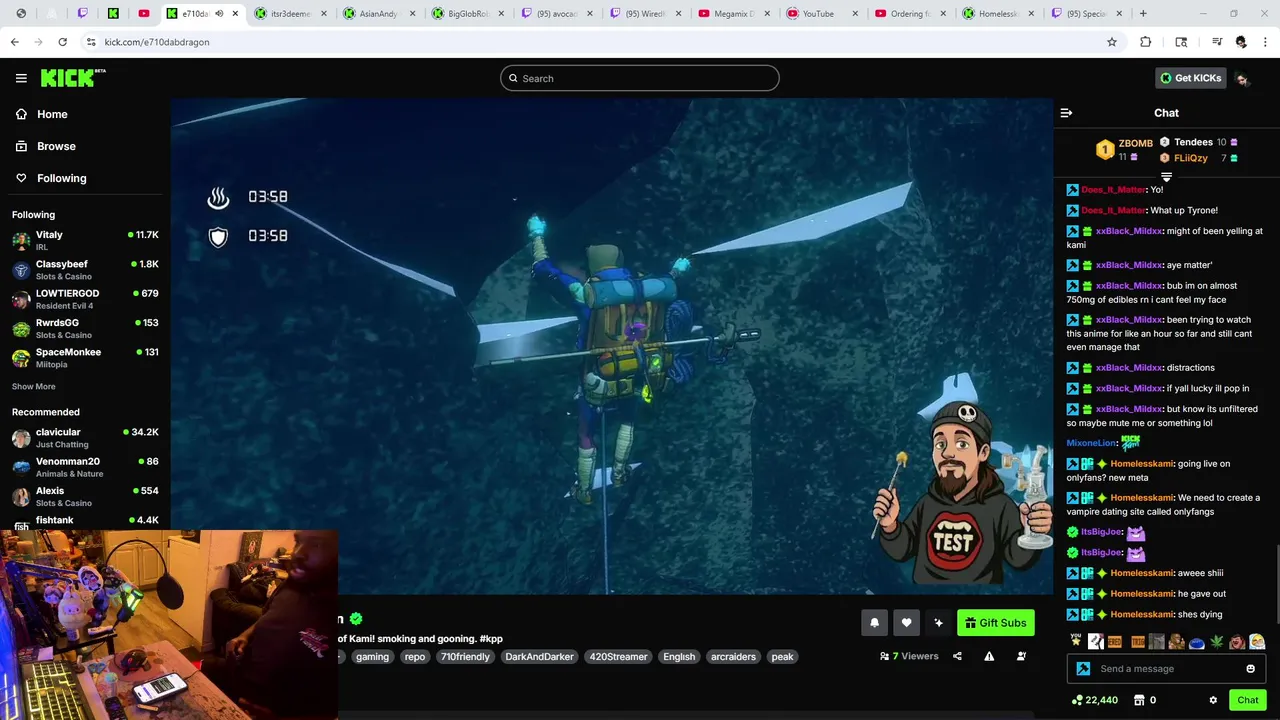This screenshot has width=1280, height=720.
Task: Open Venomman20's recommended channel
Action: (x=85, y=467)
